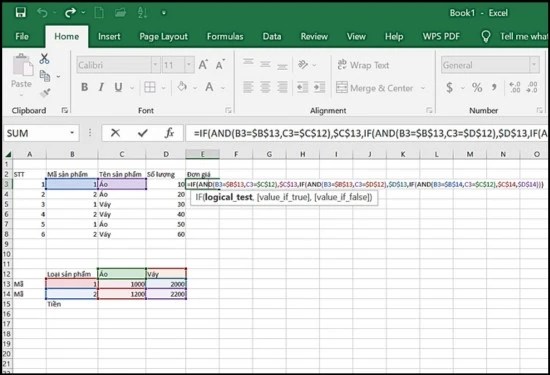Open the Borders dropdown arrow

(x=163, y=88)
